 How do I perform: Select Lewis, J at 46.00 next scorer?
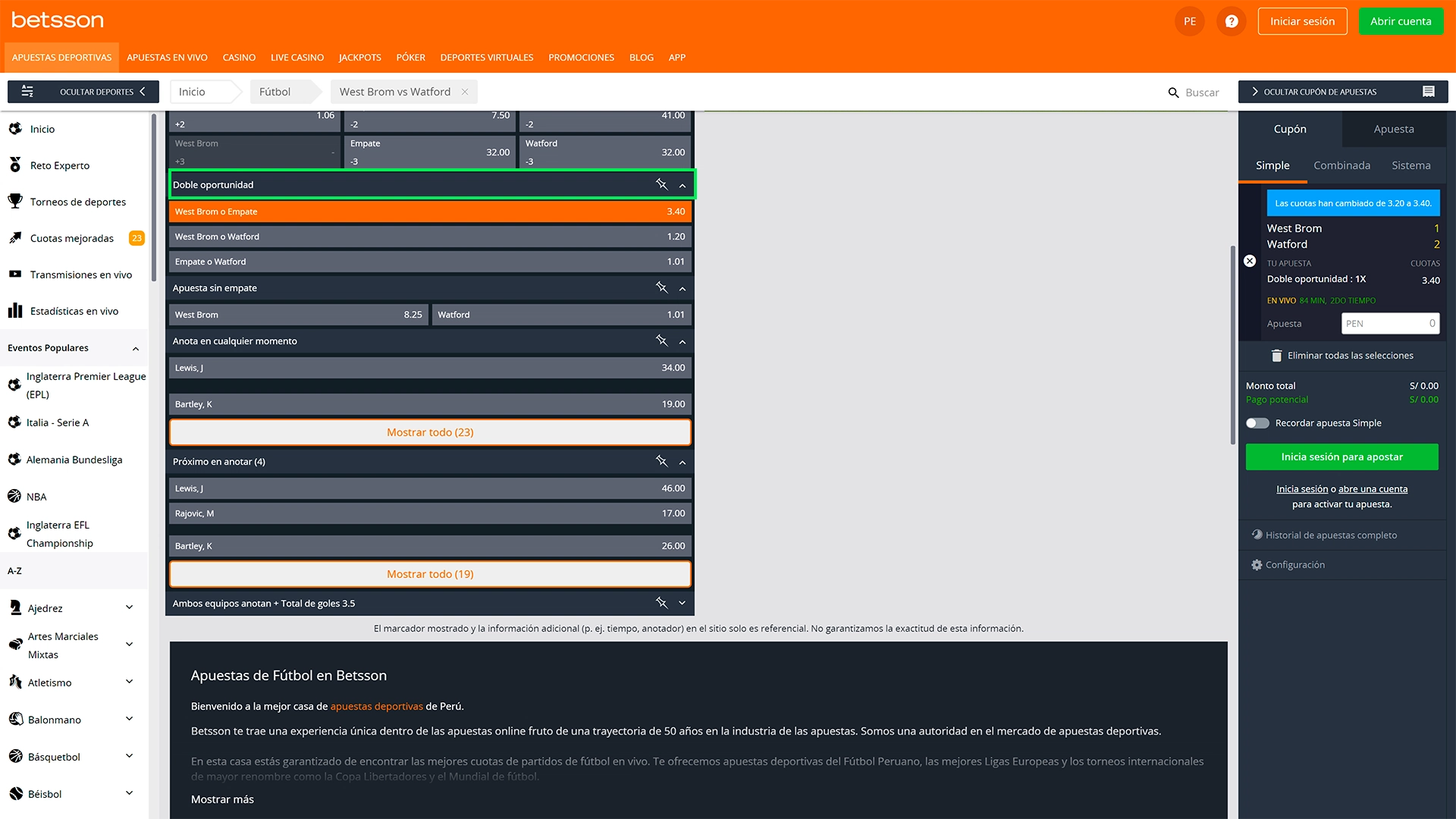click(x=430, y=488)
